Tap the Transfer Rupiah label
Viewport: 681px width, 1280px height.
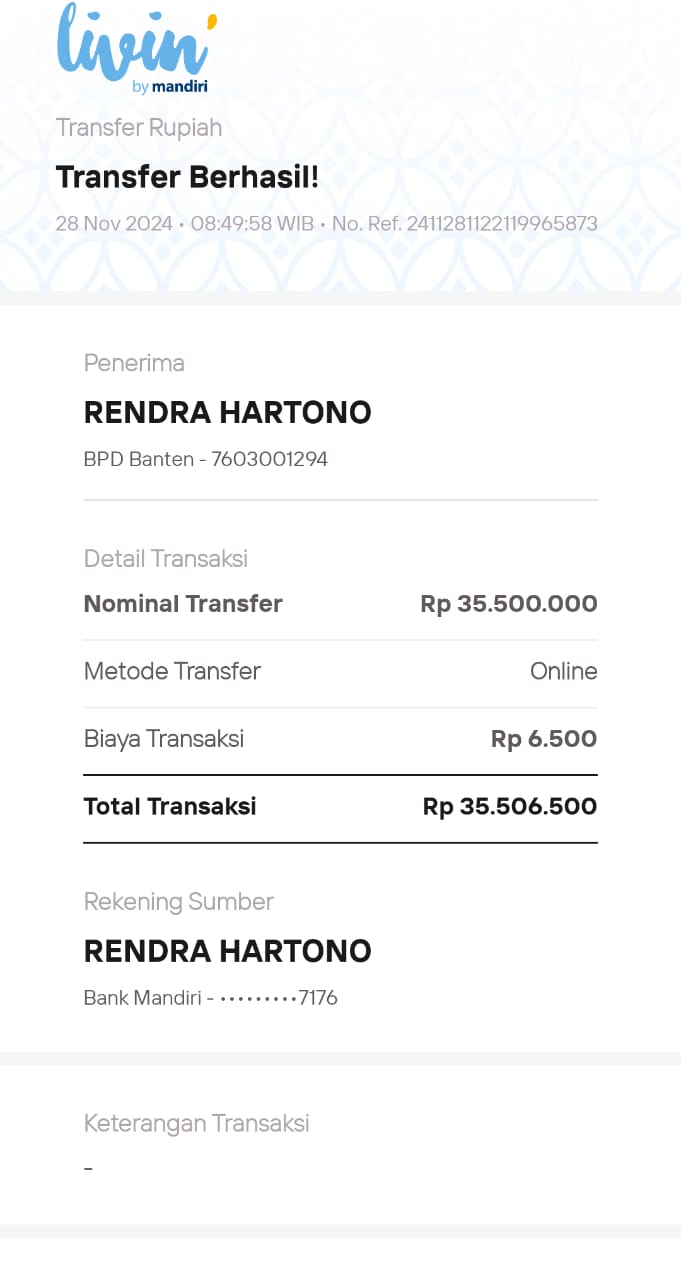point(139,128)
